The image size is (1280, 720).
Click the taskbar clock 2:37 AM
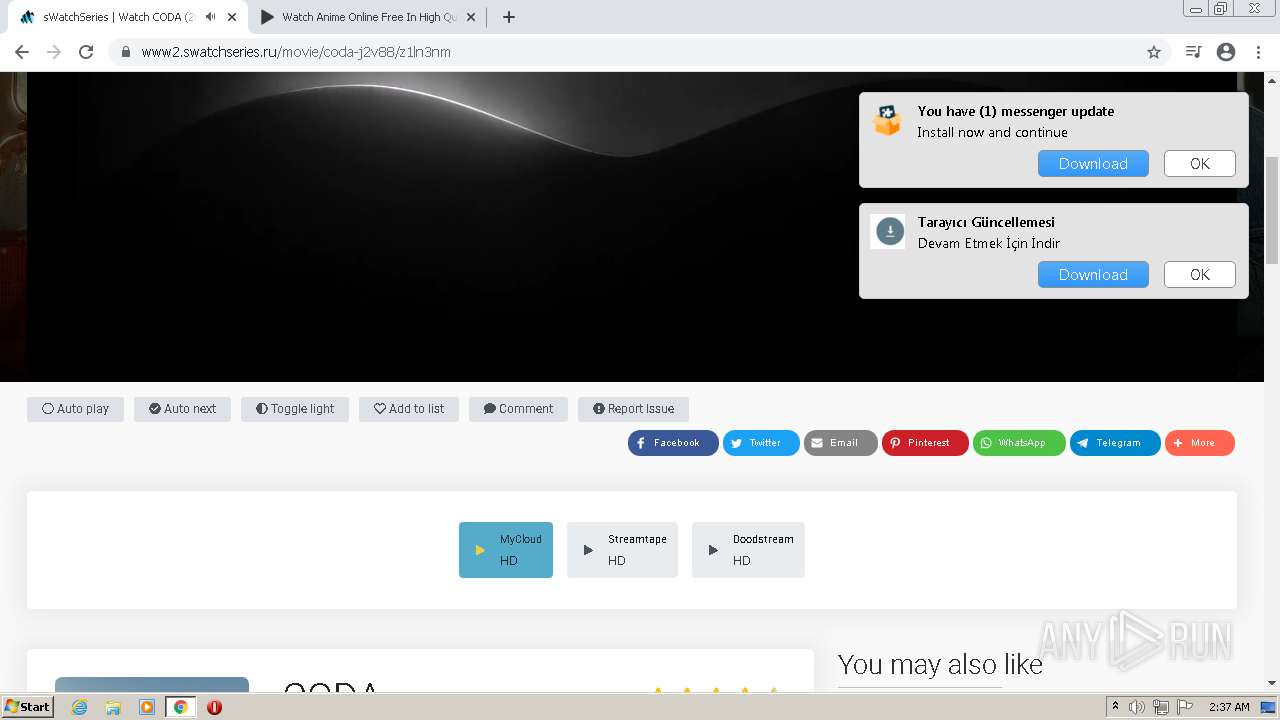(1229, 707)
